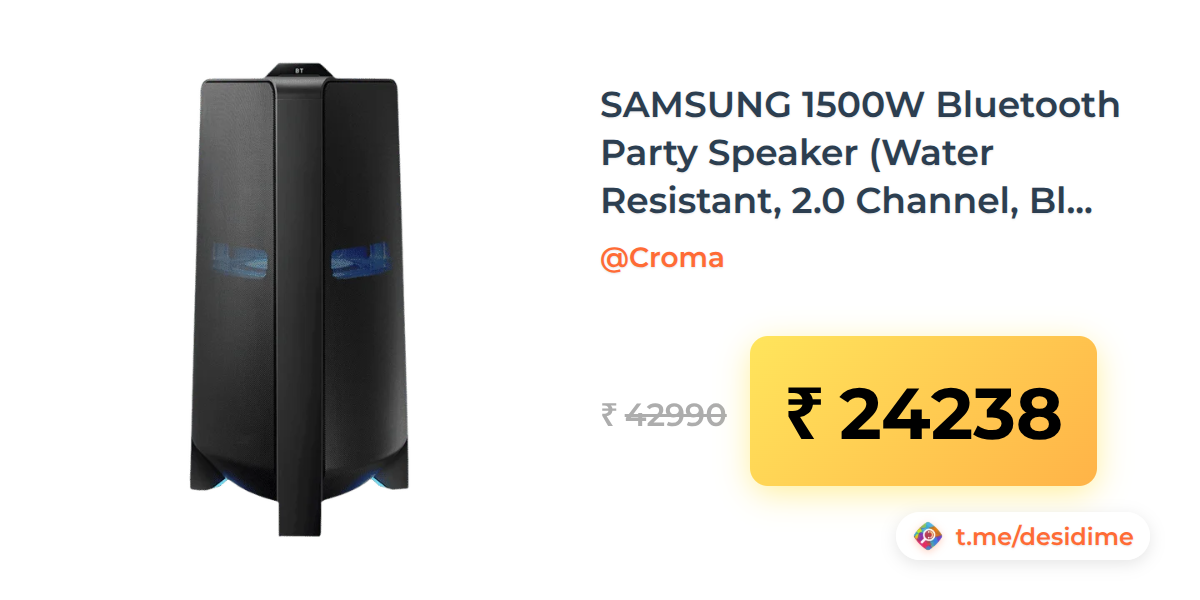The width and height of the screenshot is (1200, 600).
Task: Click the left blue base glow of speaker
Action: tap(210, 480)
